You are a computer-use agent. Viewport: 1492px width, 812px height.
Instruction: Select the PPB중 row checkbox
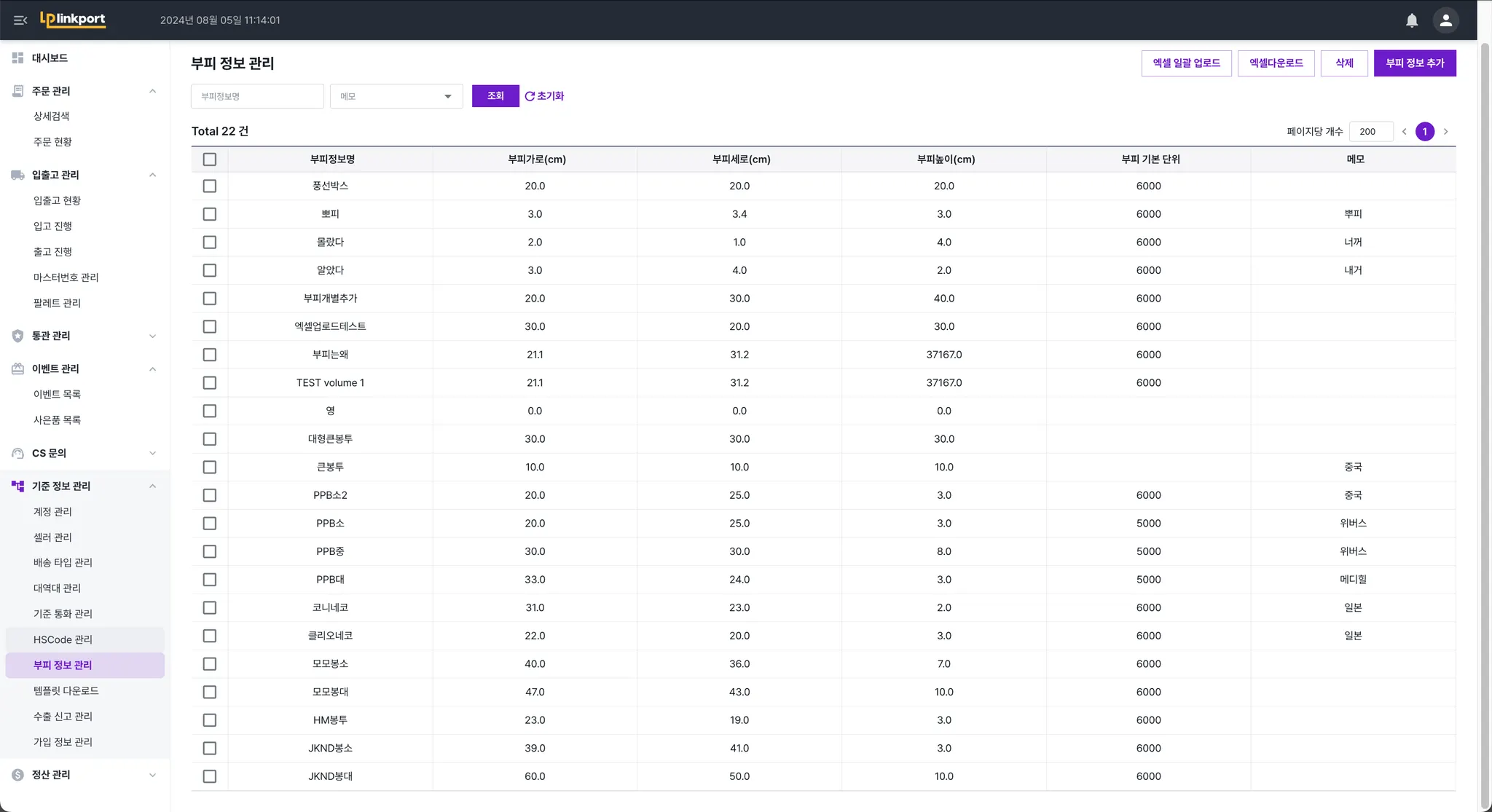click(210, 552)
